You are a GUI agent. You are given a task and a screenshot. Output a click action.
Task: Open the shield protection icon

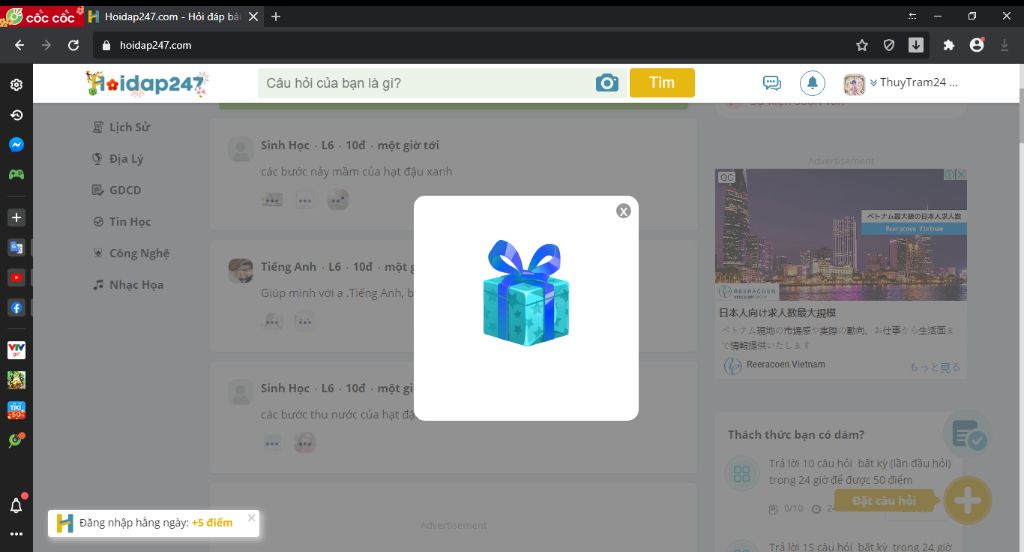point(889,45)
